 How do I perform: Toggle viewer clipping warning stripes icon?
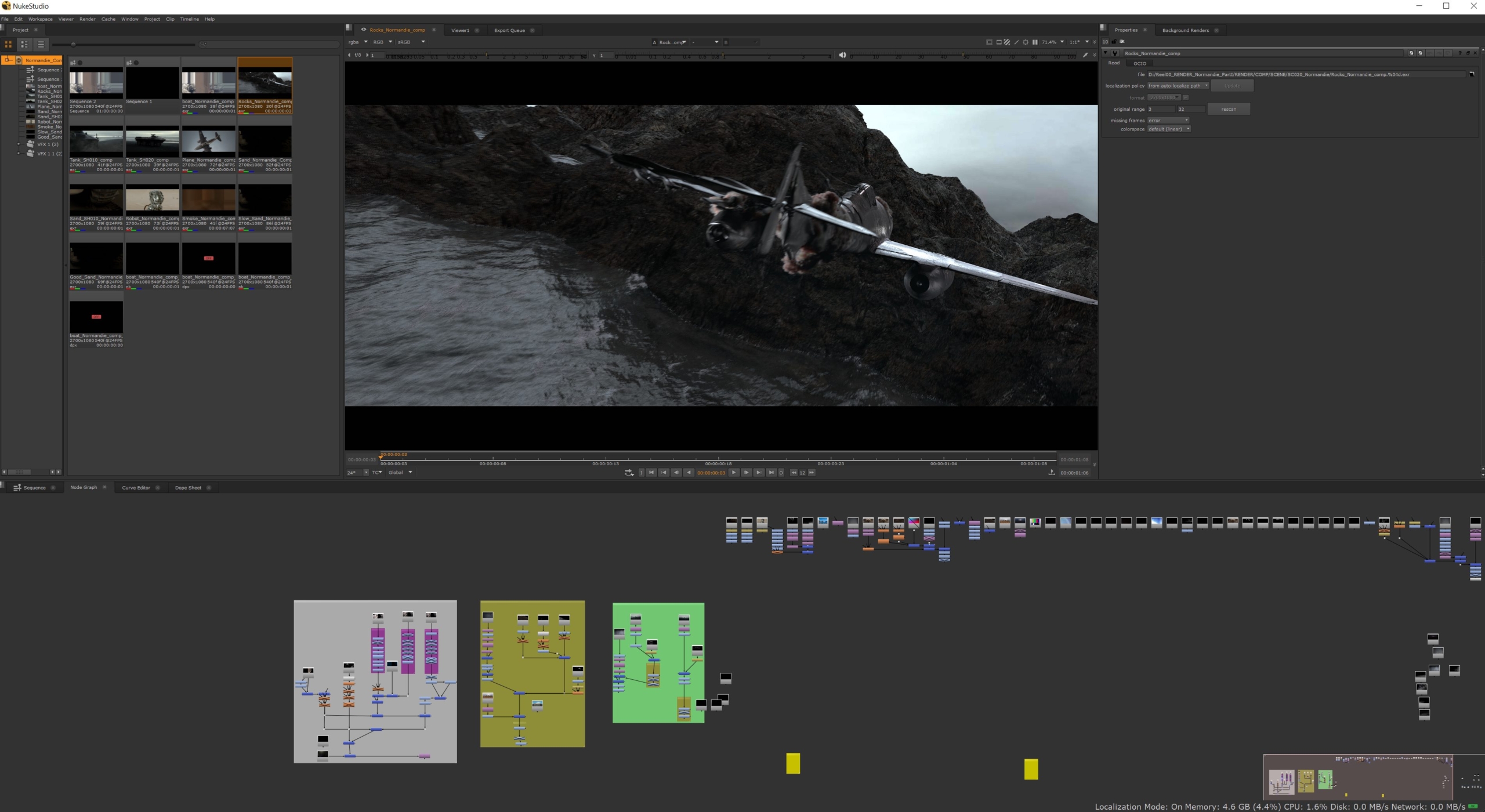coord(1007,42)
